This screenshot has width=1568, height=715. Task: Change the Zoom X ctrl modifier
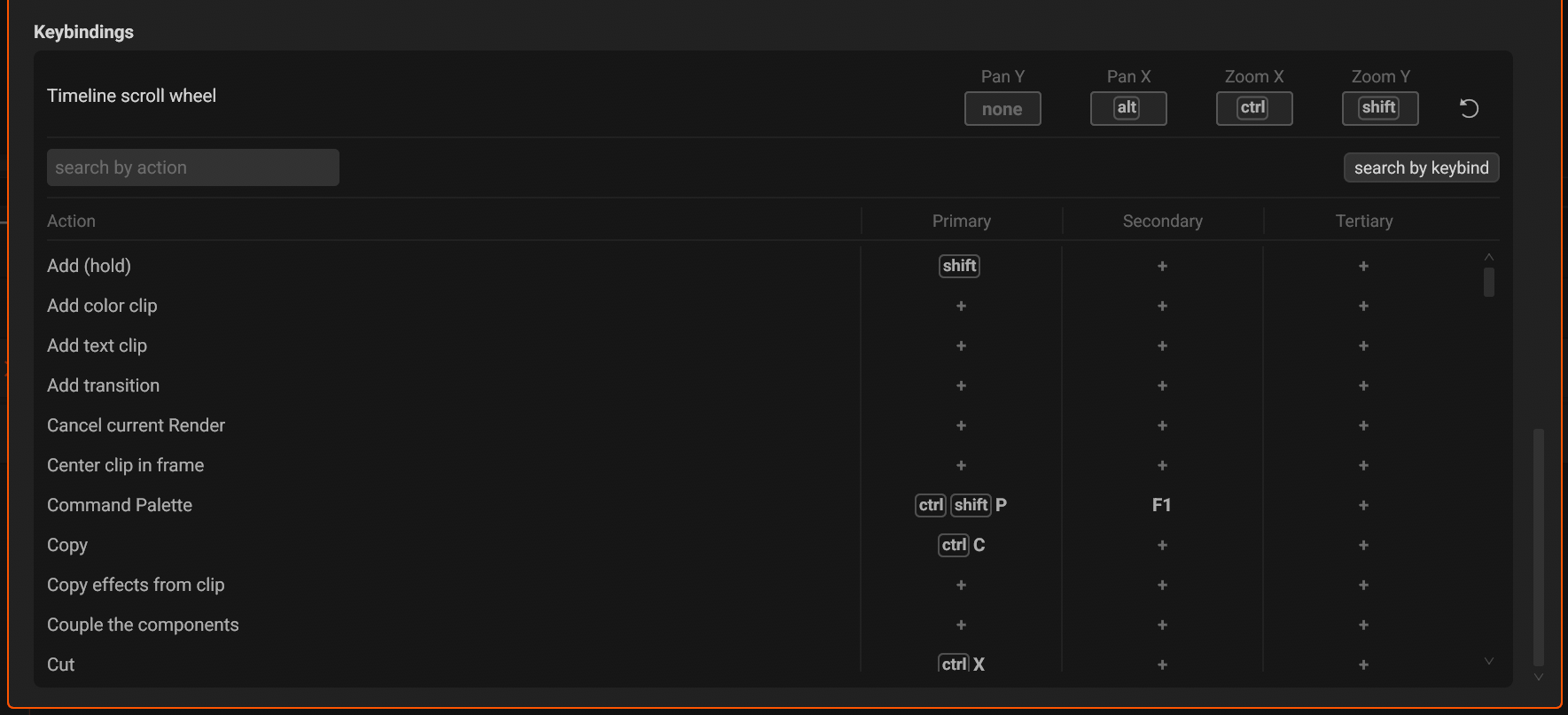1254,108
